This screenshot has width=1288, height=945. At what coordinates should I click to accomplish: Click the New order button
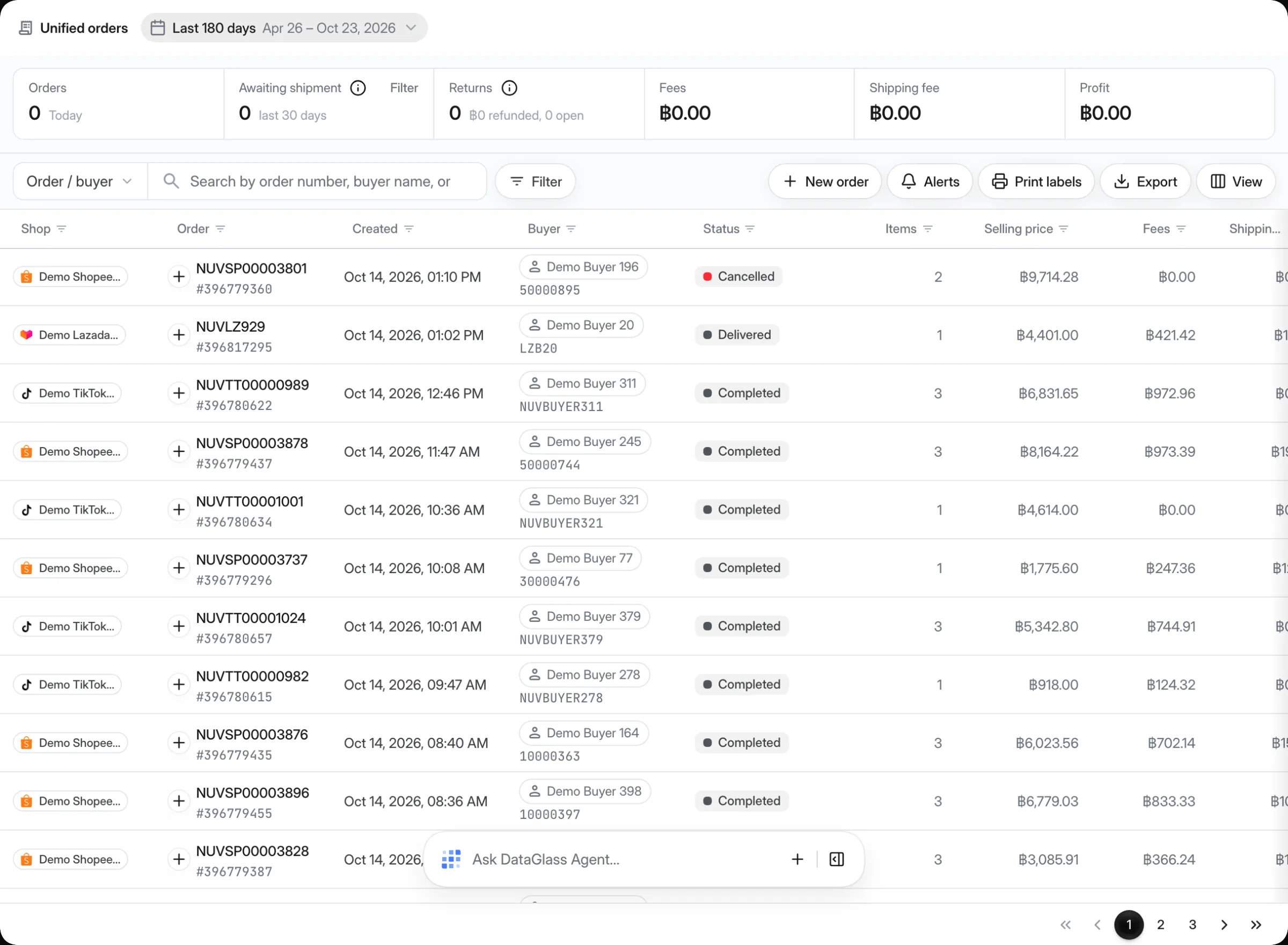pyautogui.click(x=825, y=181)
